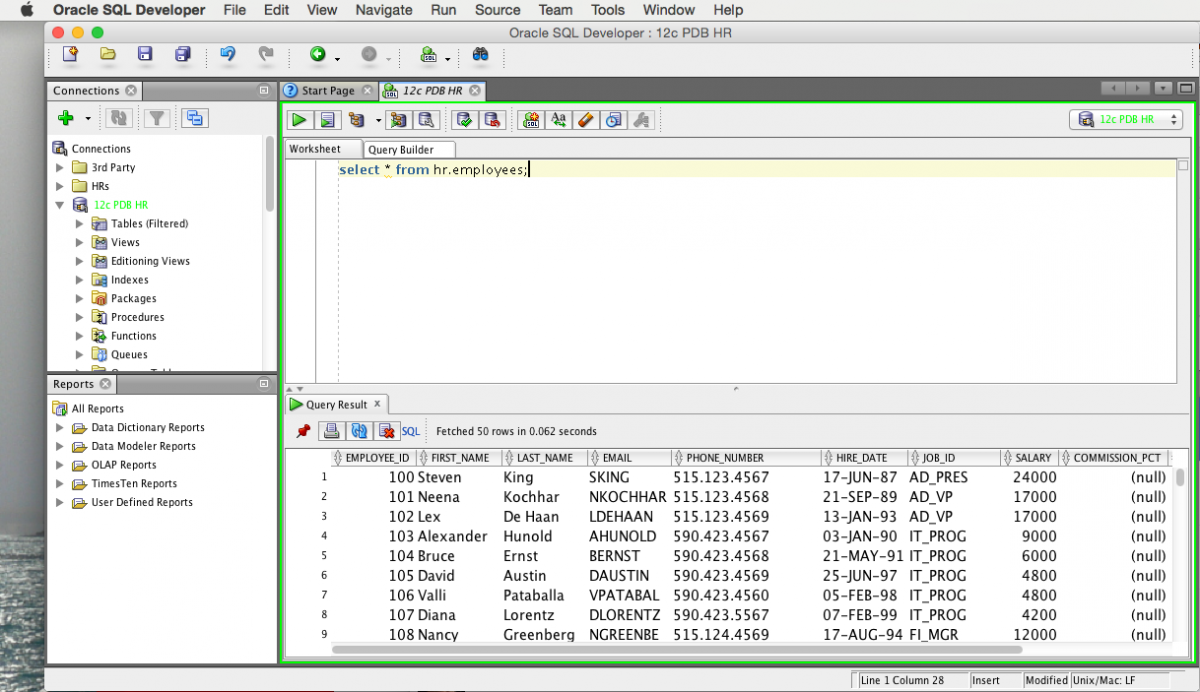Click the Explain Plan icon
Viewport: 1200px width, 692px height.
357,120
